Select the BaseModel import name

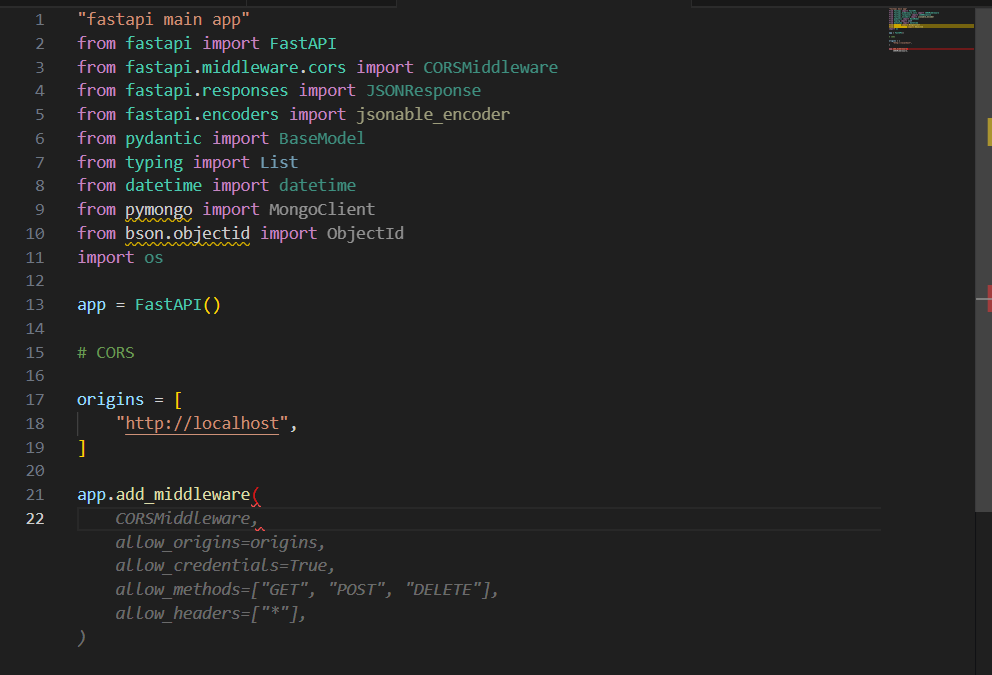click(321, 139)
